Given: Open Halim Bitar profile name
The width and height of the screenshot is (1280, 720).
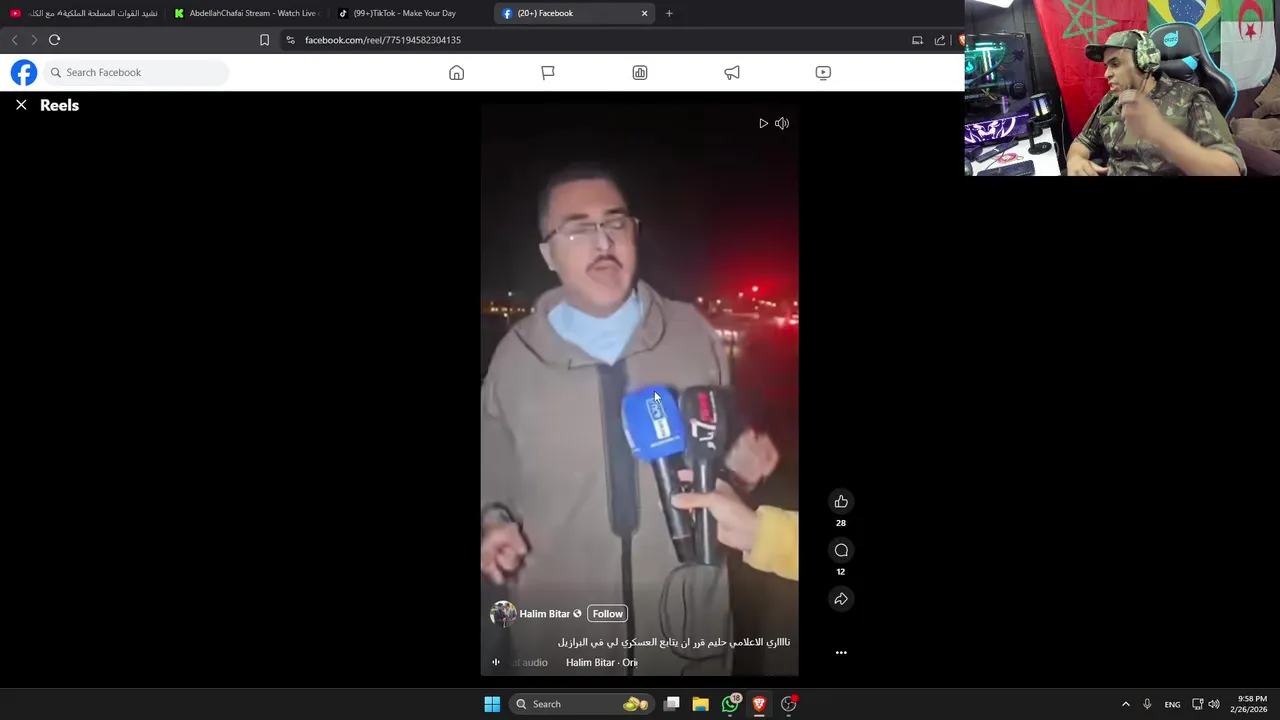Looking at the screenshot, I should tap(544, 614).
